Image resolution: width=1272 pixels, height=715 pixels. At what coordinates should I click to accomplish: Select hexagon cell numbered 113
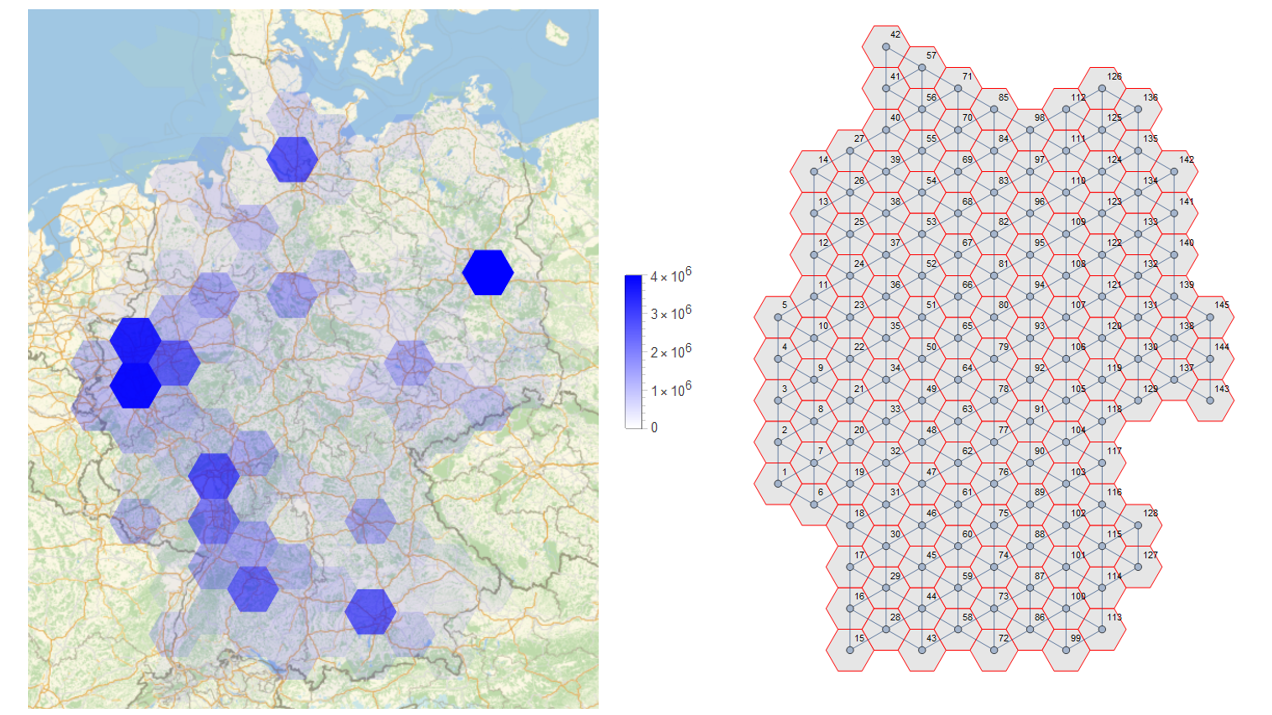1102,629
